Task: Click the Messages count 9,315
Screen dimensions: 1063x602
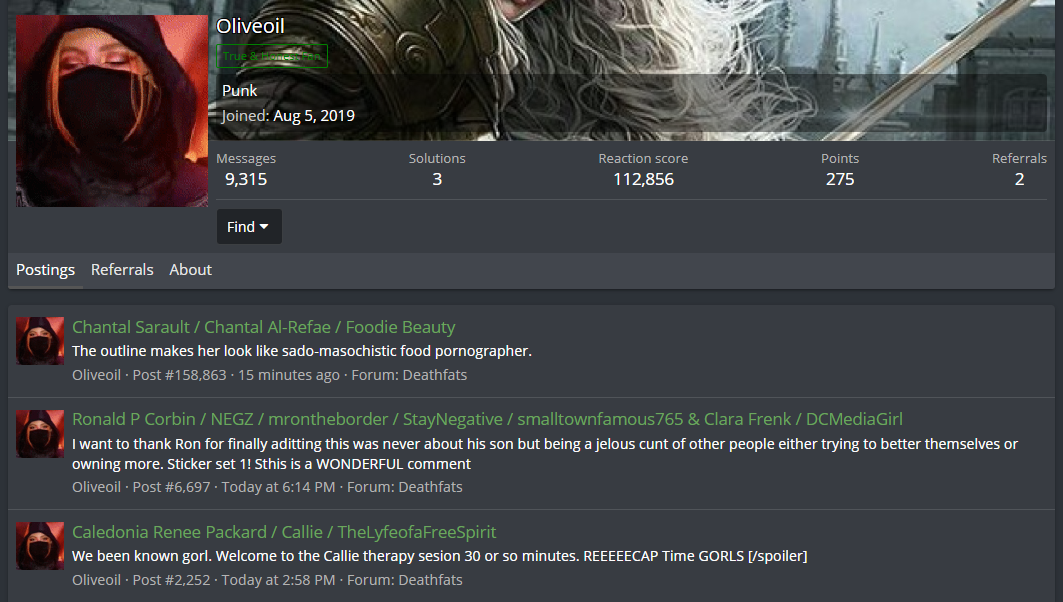Action: [246, 179]
